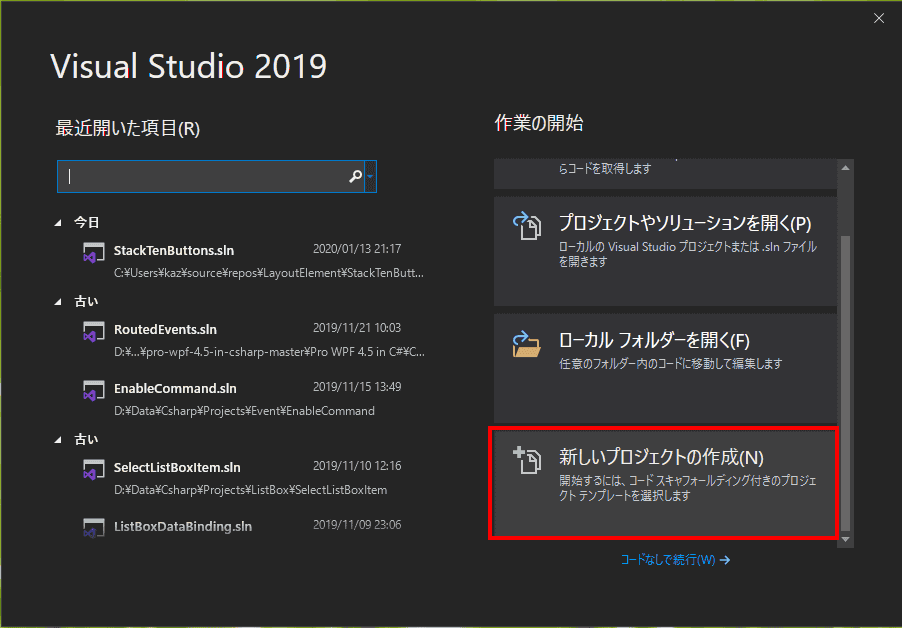Open the search box dropdown arrow
The height and width of the screenshot is (628, 902).
coord(370,177)
